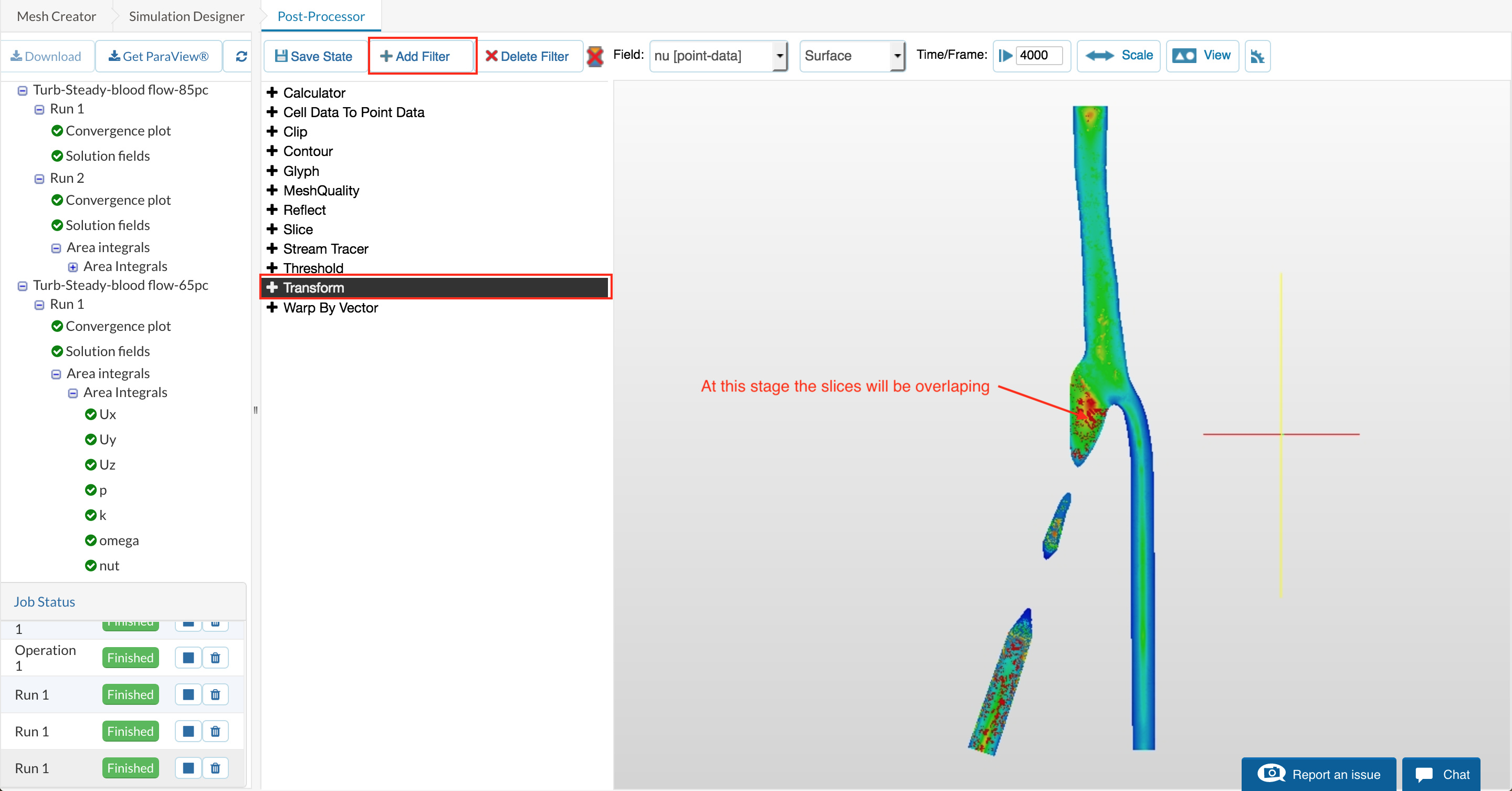Expand Area Integrals under Run 2
This screenshot has width=1512, height=791.
tap(73, 267)
